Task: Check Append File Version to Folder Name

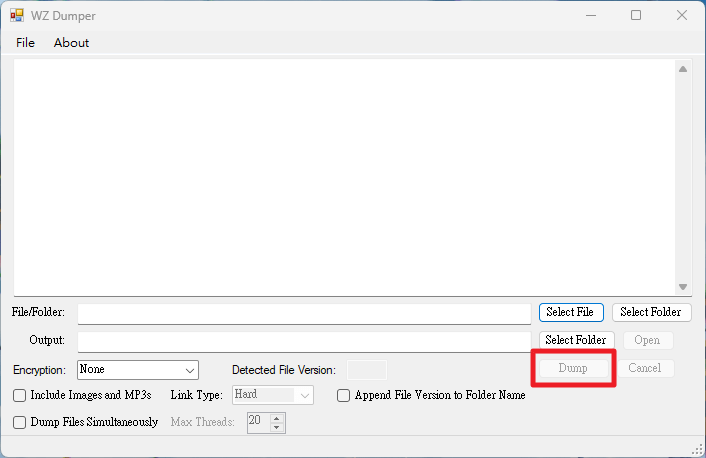Action: coord(344,395)
